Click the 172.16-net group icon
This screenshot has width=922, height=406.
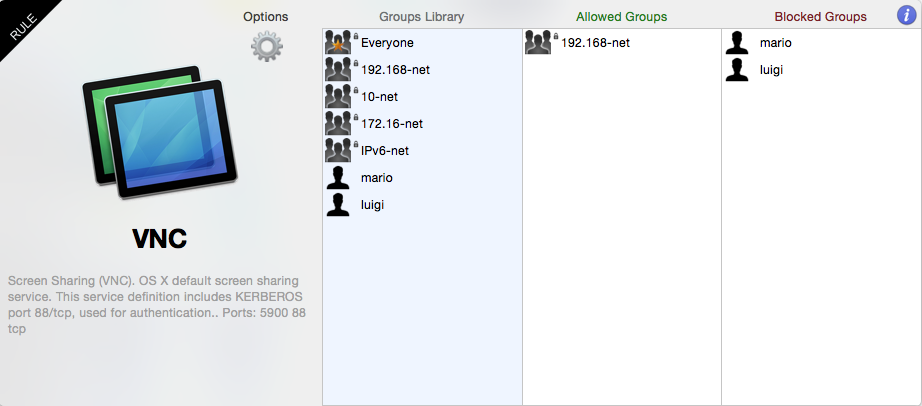340,124
